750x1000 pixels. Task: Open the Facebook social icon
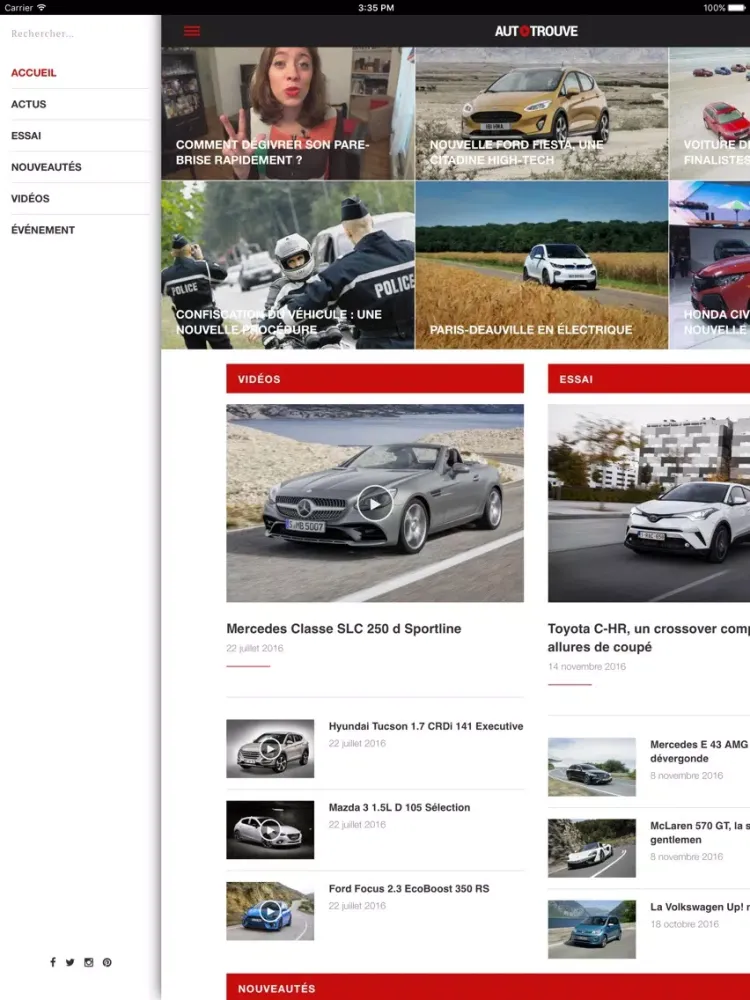pos(53,962)
